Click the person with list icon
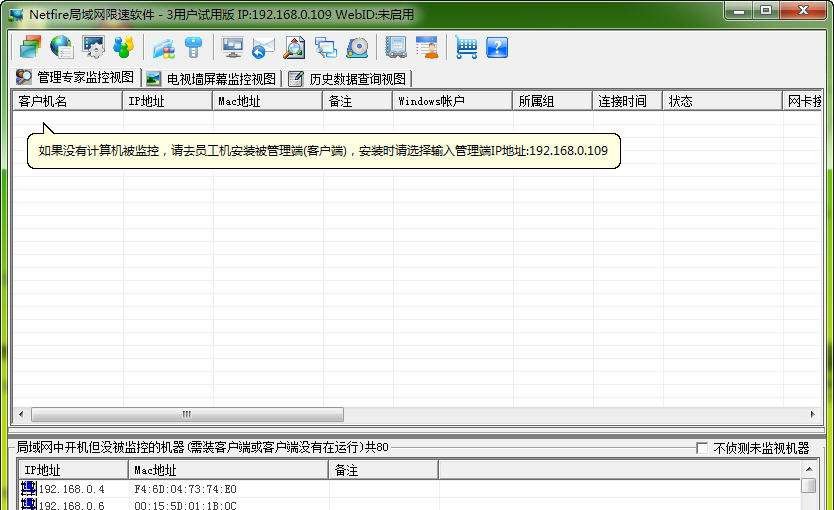 tap(427, 47)
